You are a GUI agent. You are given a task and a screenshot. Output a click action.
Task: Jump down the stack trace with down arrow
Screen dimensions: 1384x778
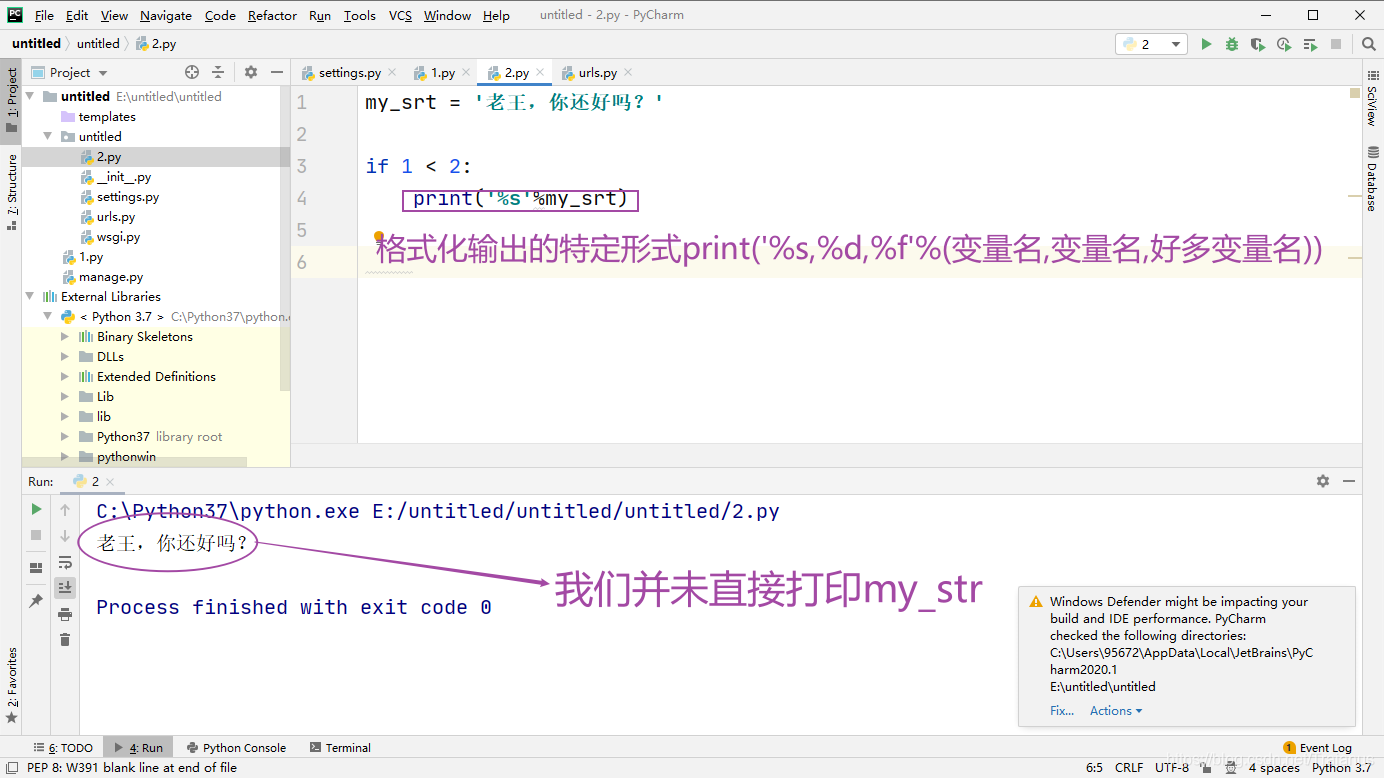[65, 535]
